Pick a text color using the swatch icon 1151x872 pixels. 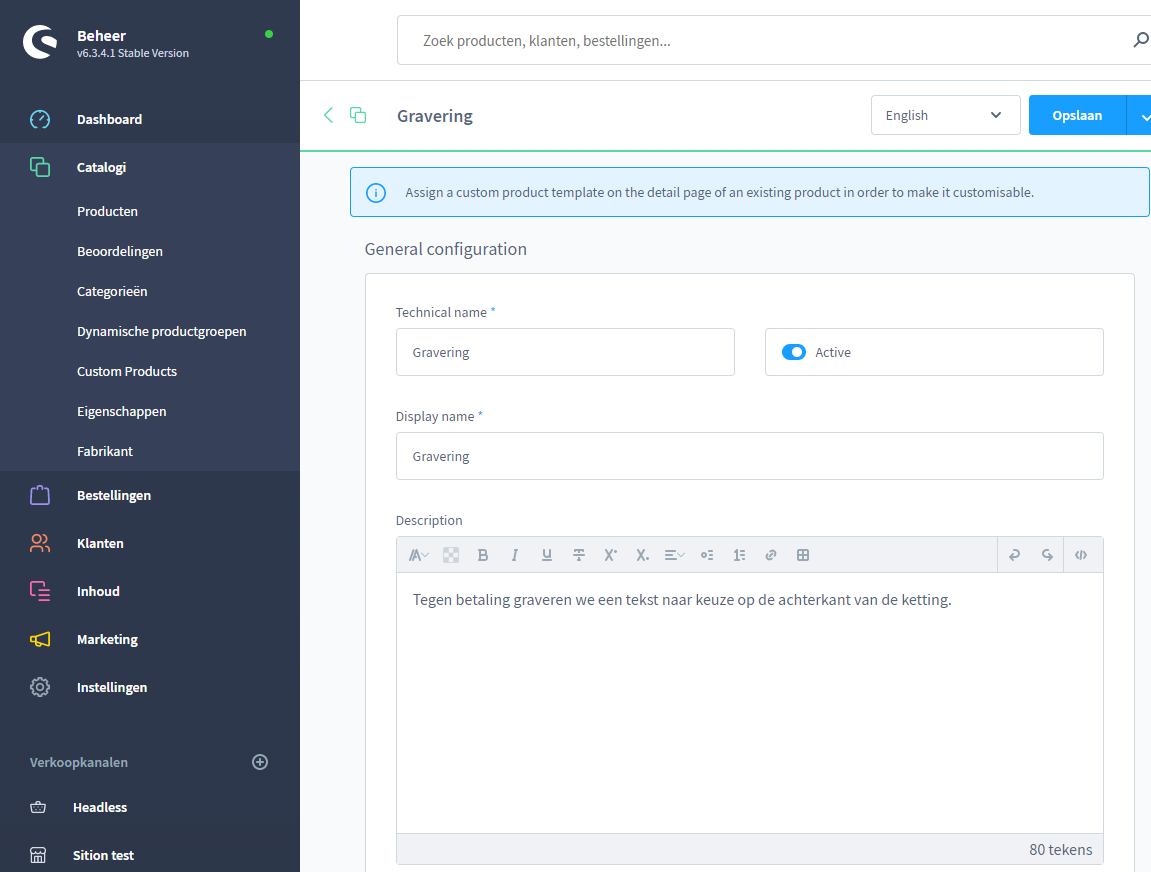click(451, 555)
